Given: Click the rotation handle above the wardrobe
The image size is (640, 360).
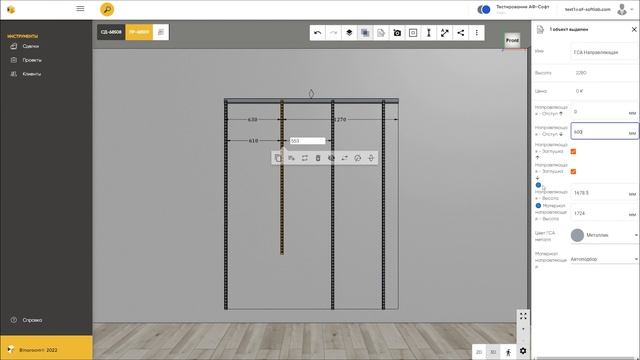Looking at the screenshot, I should pos(311,94).
